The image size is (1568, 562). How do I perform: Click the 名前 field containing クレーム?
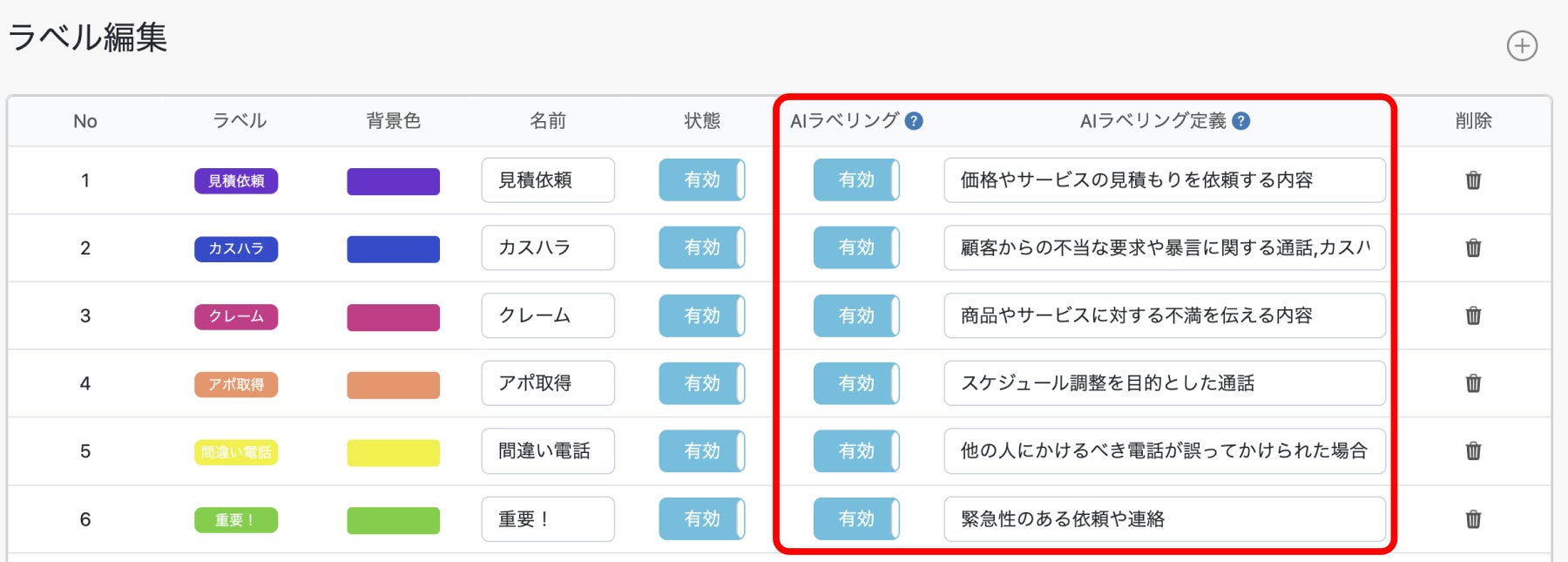(547, 315)
